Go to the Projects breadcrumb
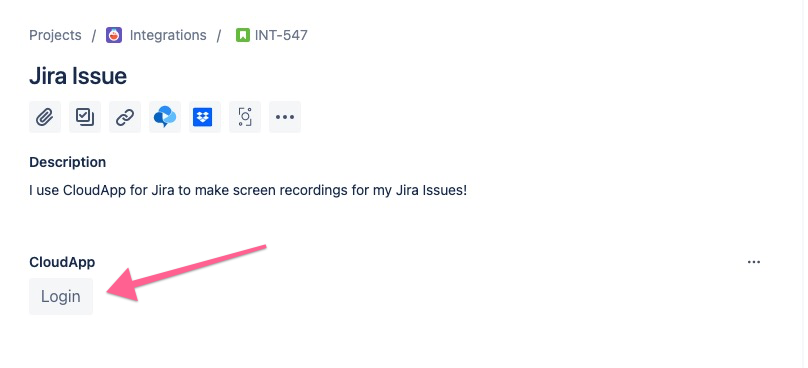Image resolution: width=808 pixels, height=368 pixels. (55, 35)
